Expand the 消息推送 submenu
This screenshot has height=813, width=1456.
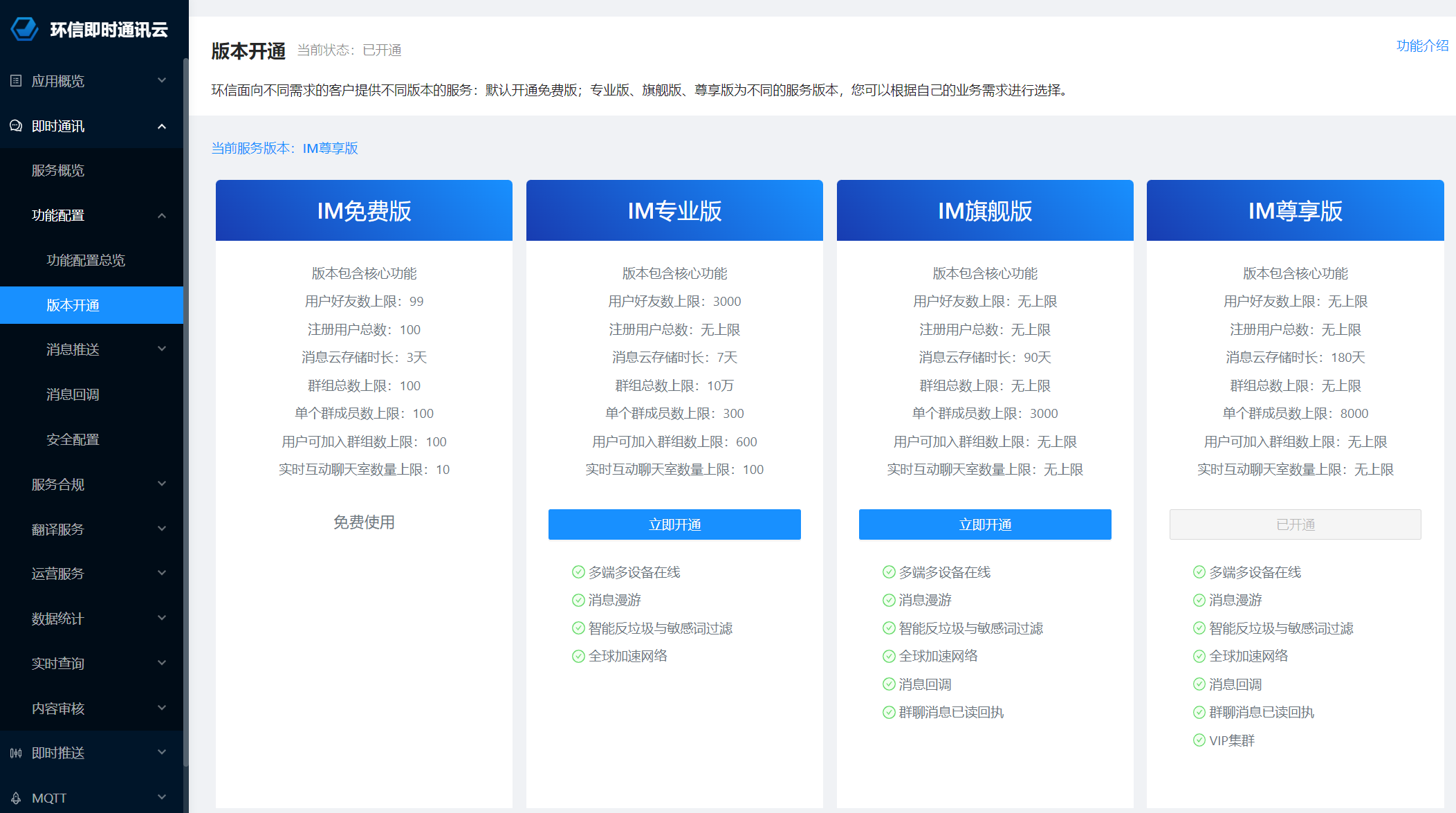point(162,349)
